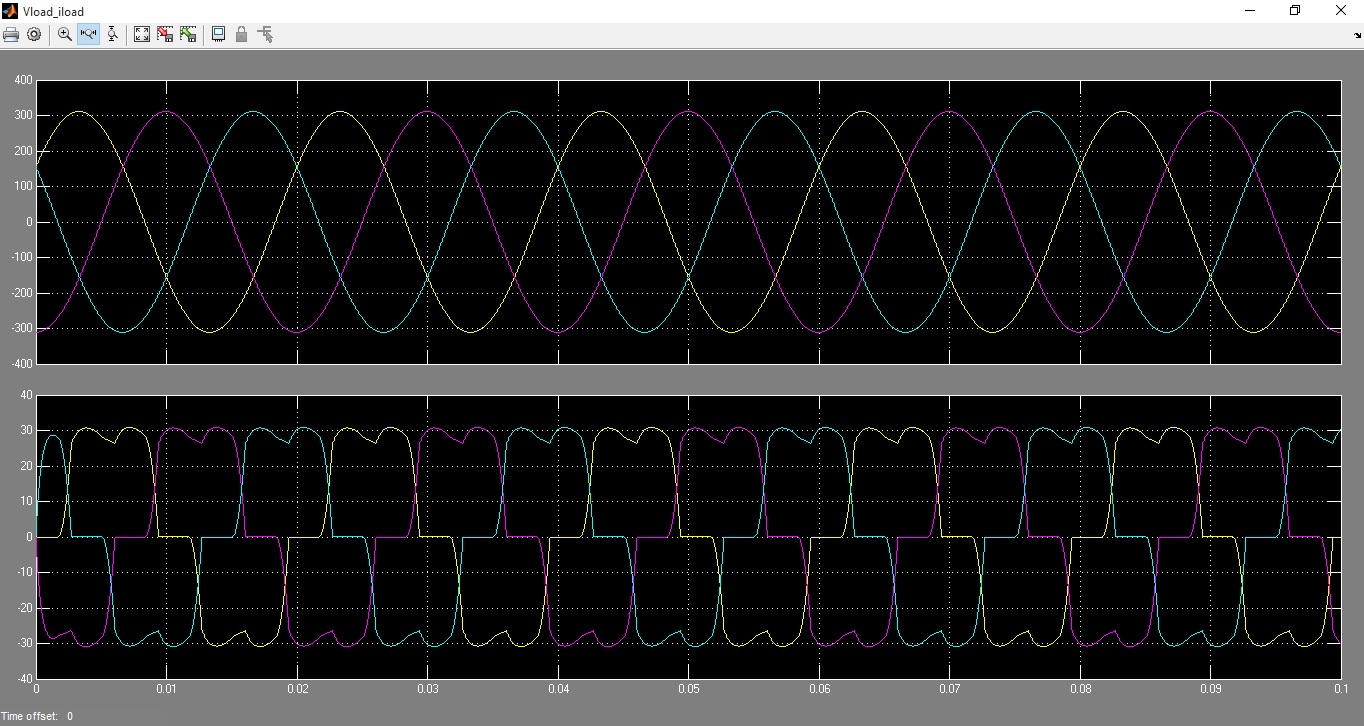This screenshot has height=726, width=1364.
Task: Open scope Parameters gear icon
Action: 34,34
